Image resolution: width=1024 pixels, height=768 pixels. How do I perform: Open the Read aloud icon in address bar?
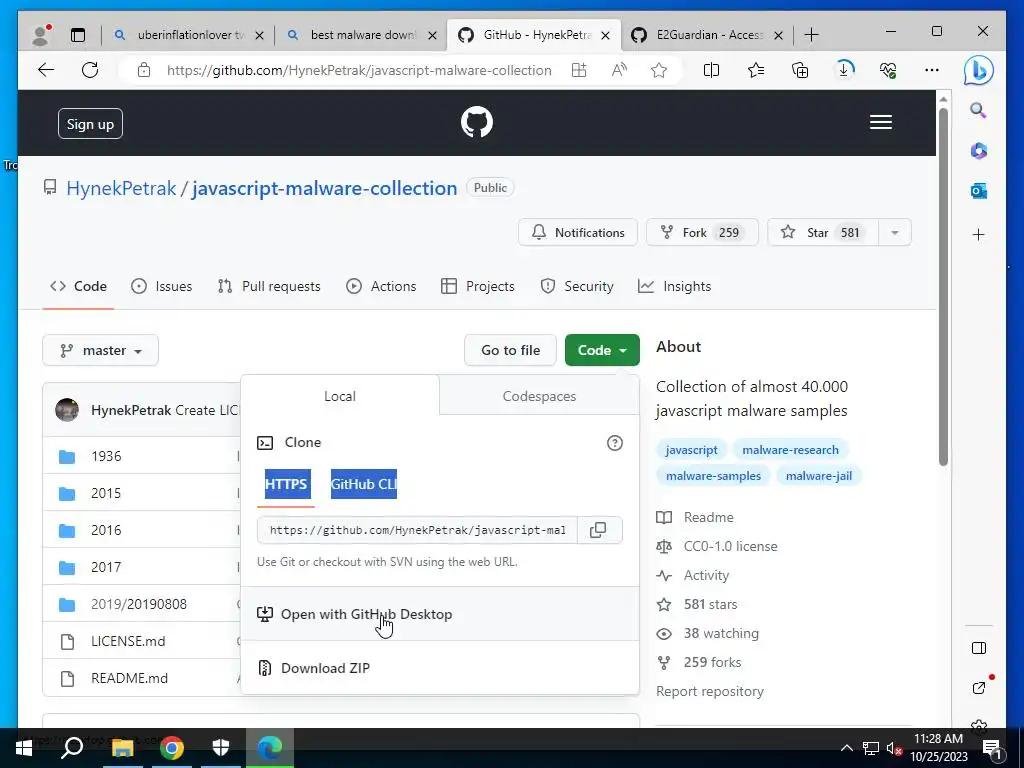[x=619, y=70]
